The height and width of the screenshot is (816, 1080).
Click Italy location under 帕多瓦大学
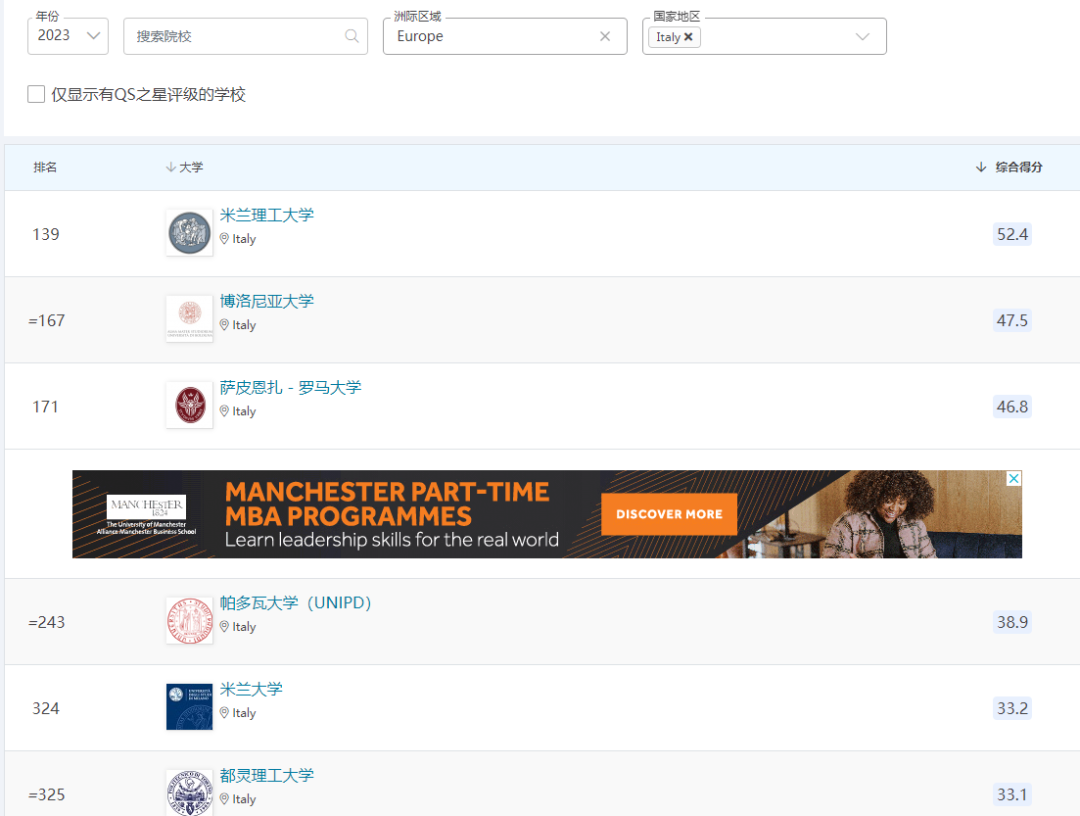pyautogui.click(x=238, y=627)
